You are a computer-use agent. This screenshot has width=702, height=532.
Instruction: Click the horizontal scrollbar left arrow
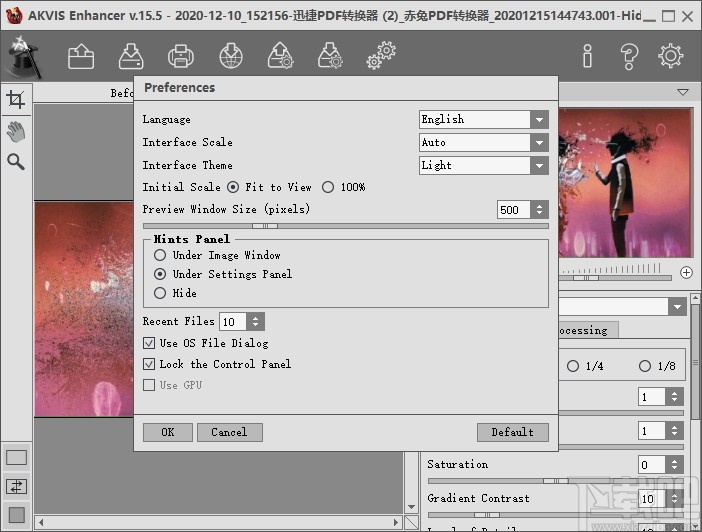click(x=41, y=522)
